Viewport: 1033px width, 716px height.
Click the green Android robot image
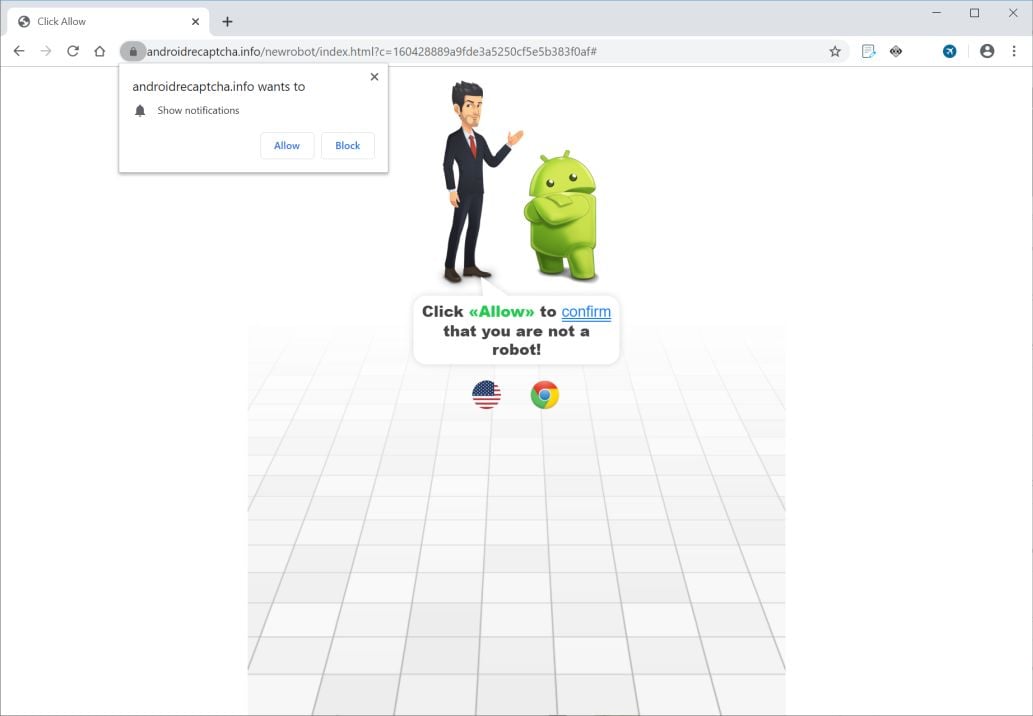pyautogui.click(x=561, y=215)
